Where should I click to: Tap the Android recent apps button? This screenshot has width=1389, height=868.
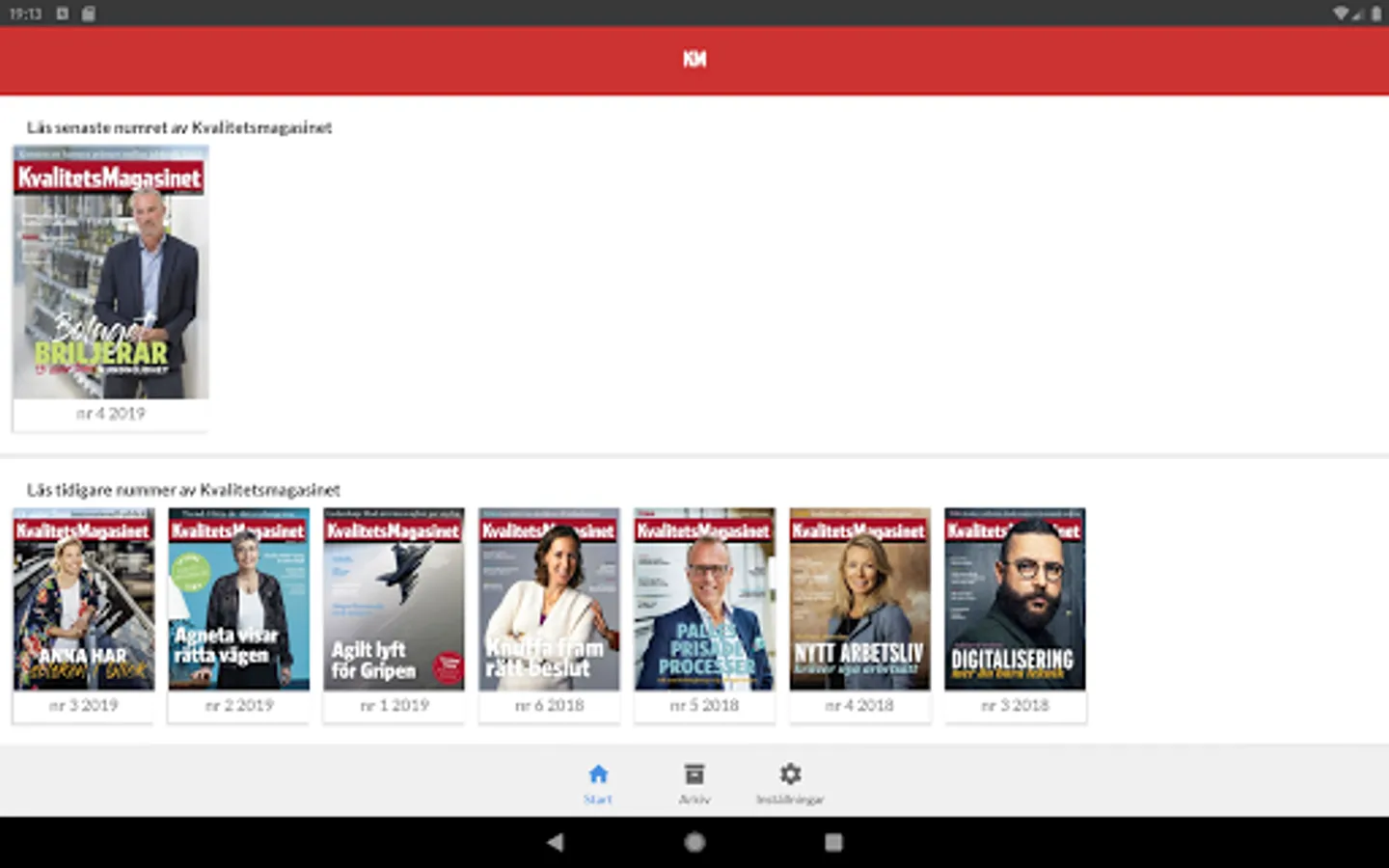click(833, 842)
